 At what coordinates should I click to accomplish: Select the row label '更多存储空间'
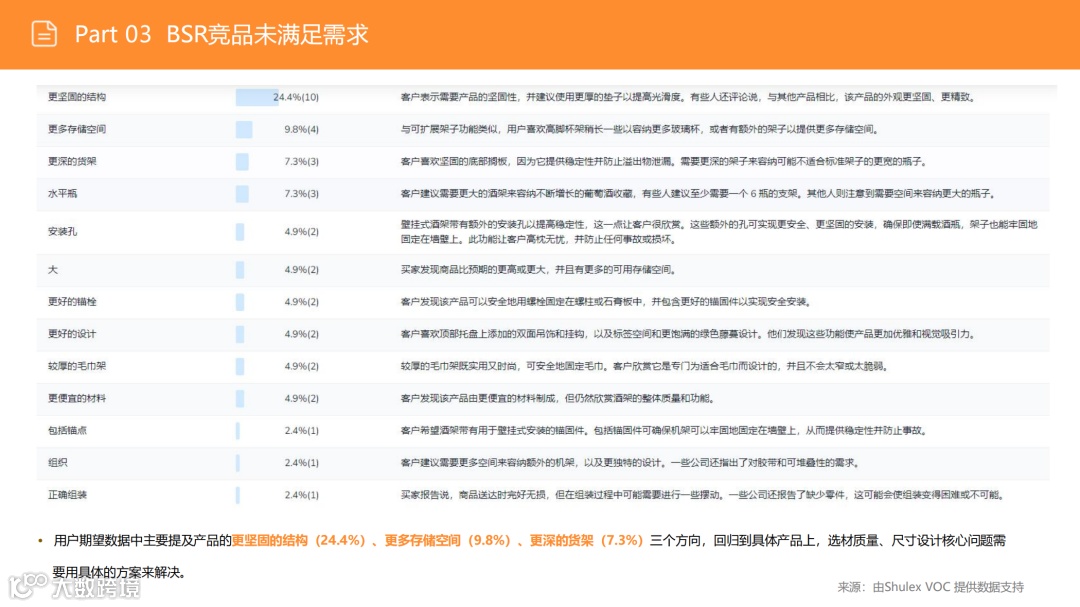(x=76, y=130)
